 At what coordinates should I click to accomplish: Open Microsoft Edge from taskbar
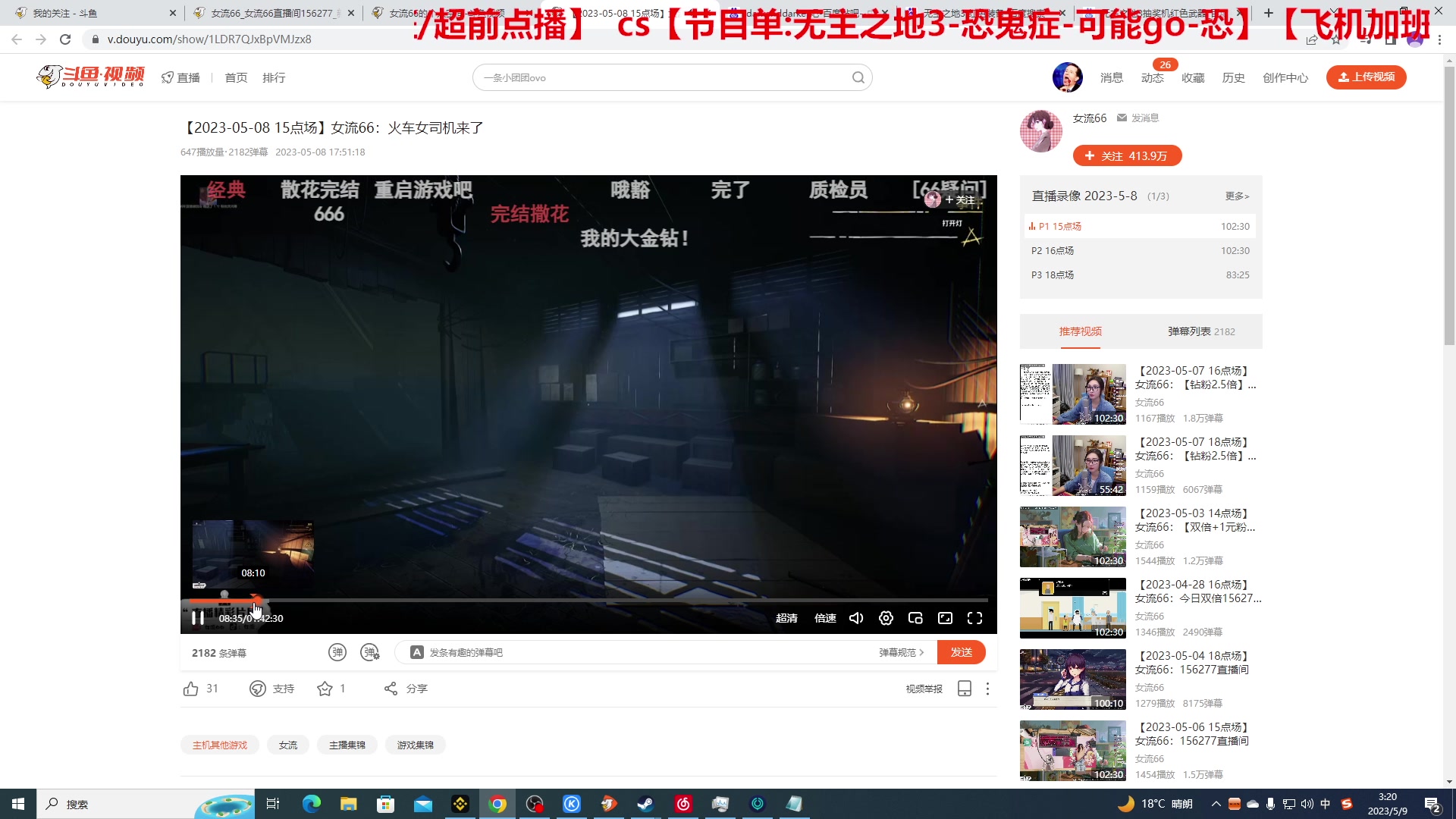(x=311, y=804)
